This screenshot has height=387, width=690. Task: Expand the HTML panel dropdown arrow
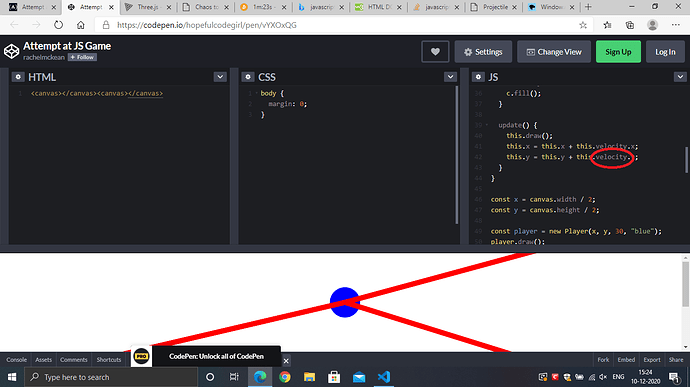(x=220, y=77)
